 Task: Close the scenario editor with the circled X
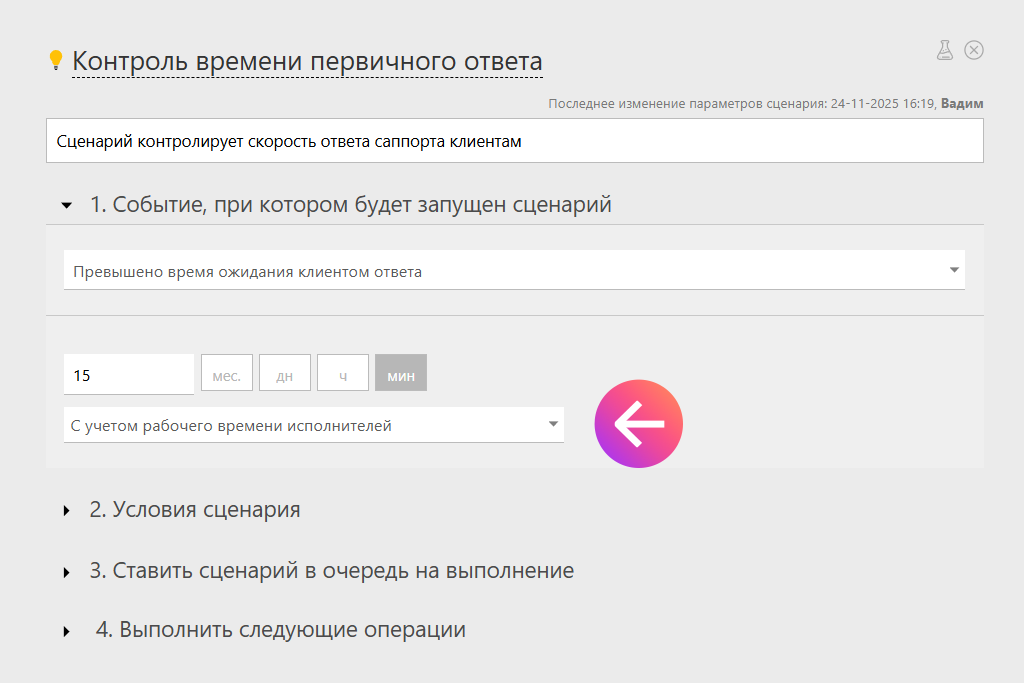coord(974,50)
